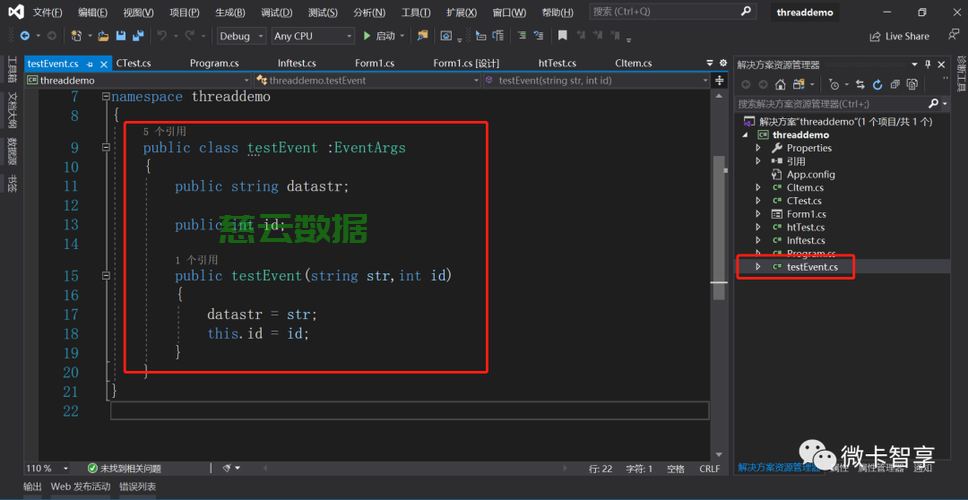
Task: Click the Undo arrow icon
Action: [x=162, y=36]
